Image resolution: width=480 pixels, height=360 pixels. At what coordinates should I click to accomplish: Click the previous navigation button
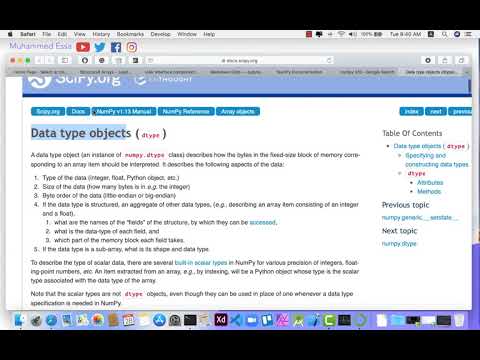pos(460,111)
